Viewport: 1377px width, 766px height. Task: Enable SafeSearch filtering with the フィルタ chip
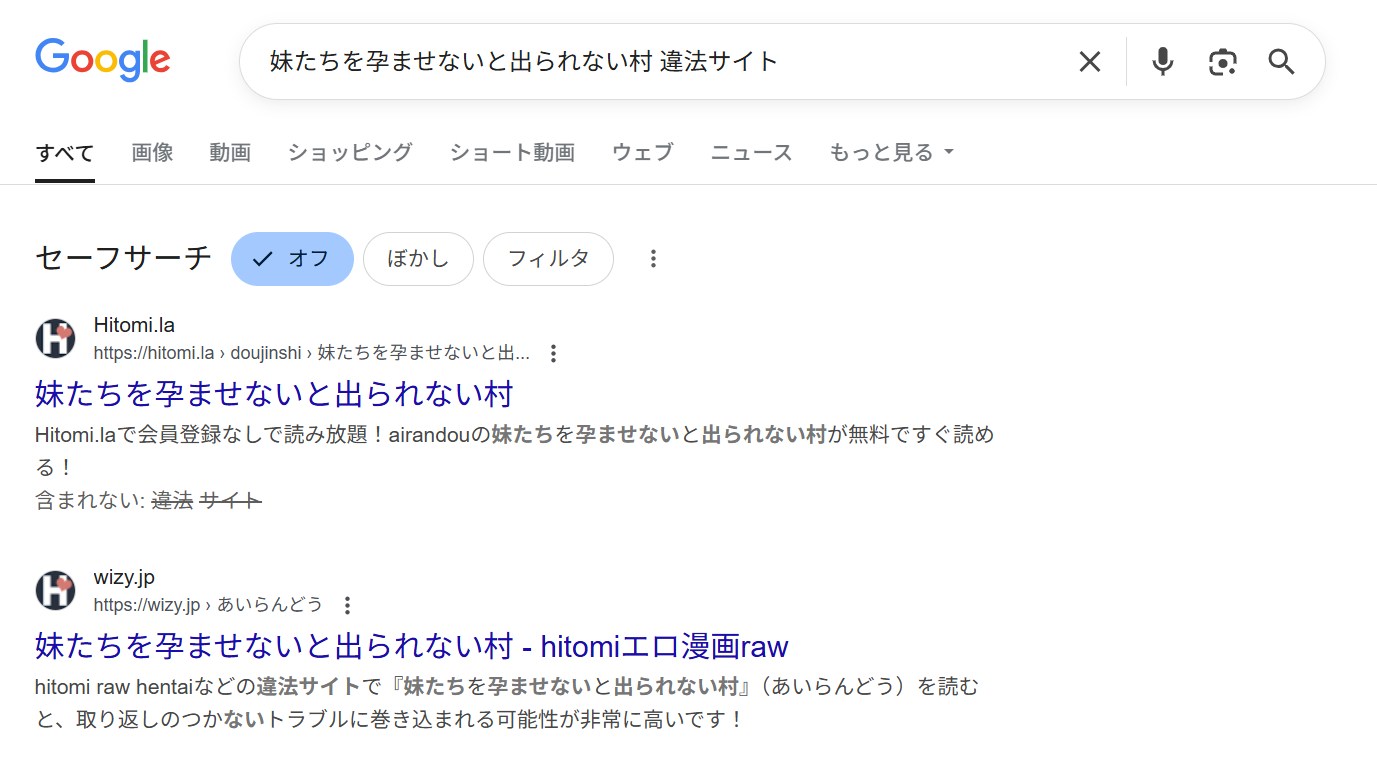click(x=548, y=258)
